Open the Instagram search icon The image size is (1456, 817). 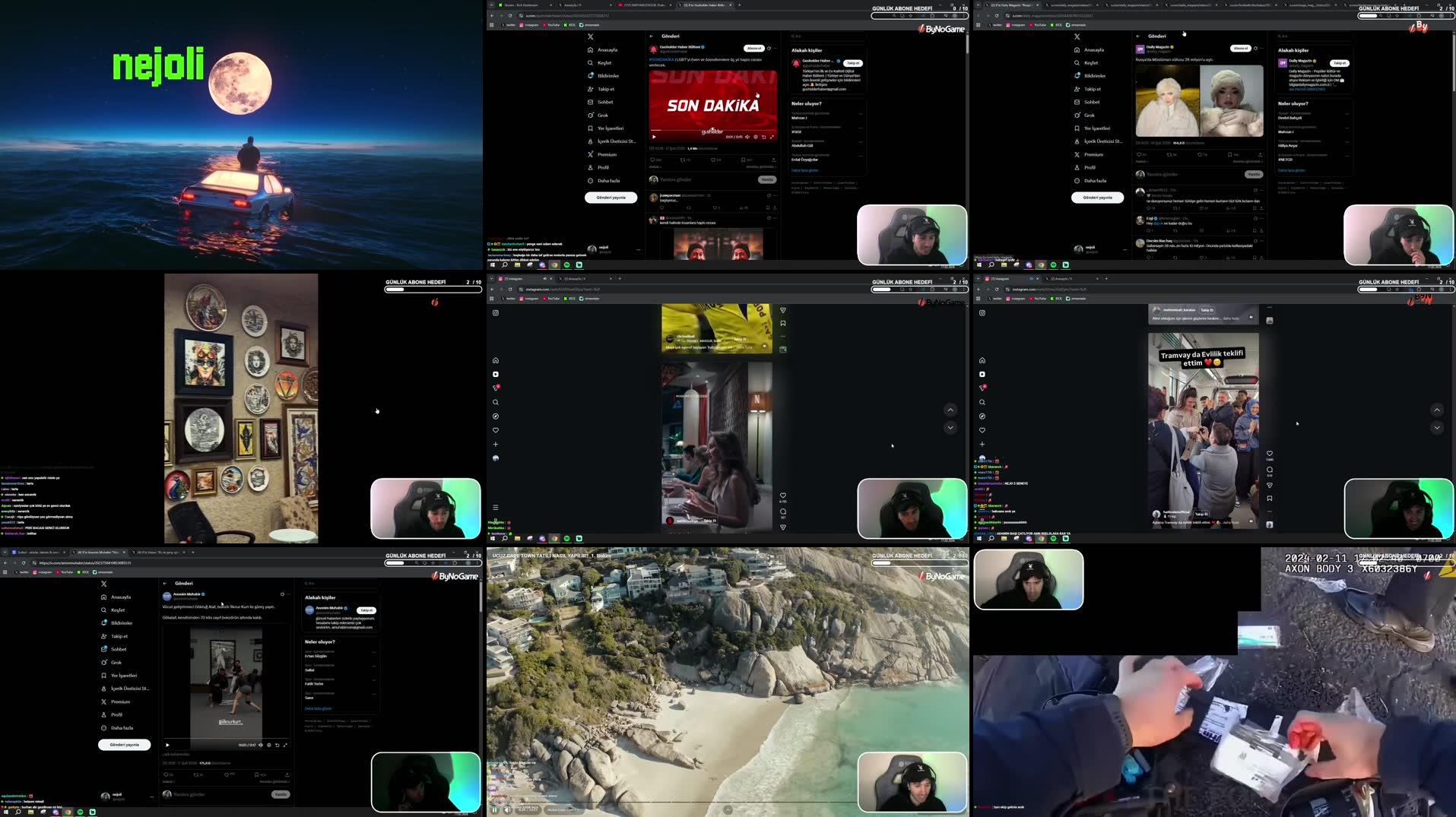point(495,402)
